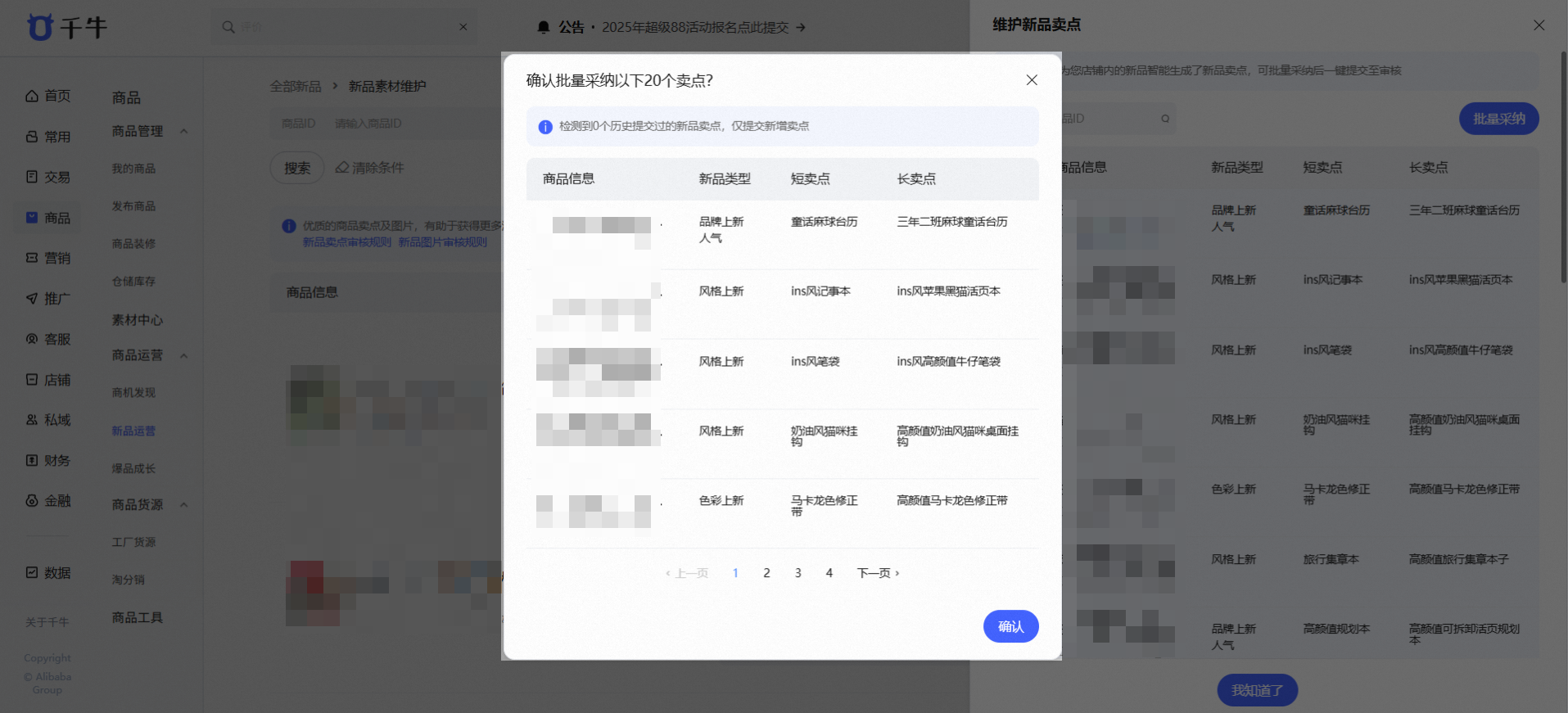
Task: Click the 批量采纳 button in side panel
Action: click(x=1499, y=119)
